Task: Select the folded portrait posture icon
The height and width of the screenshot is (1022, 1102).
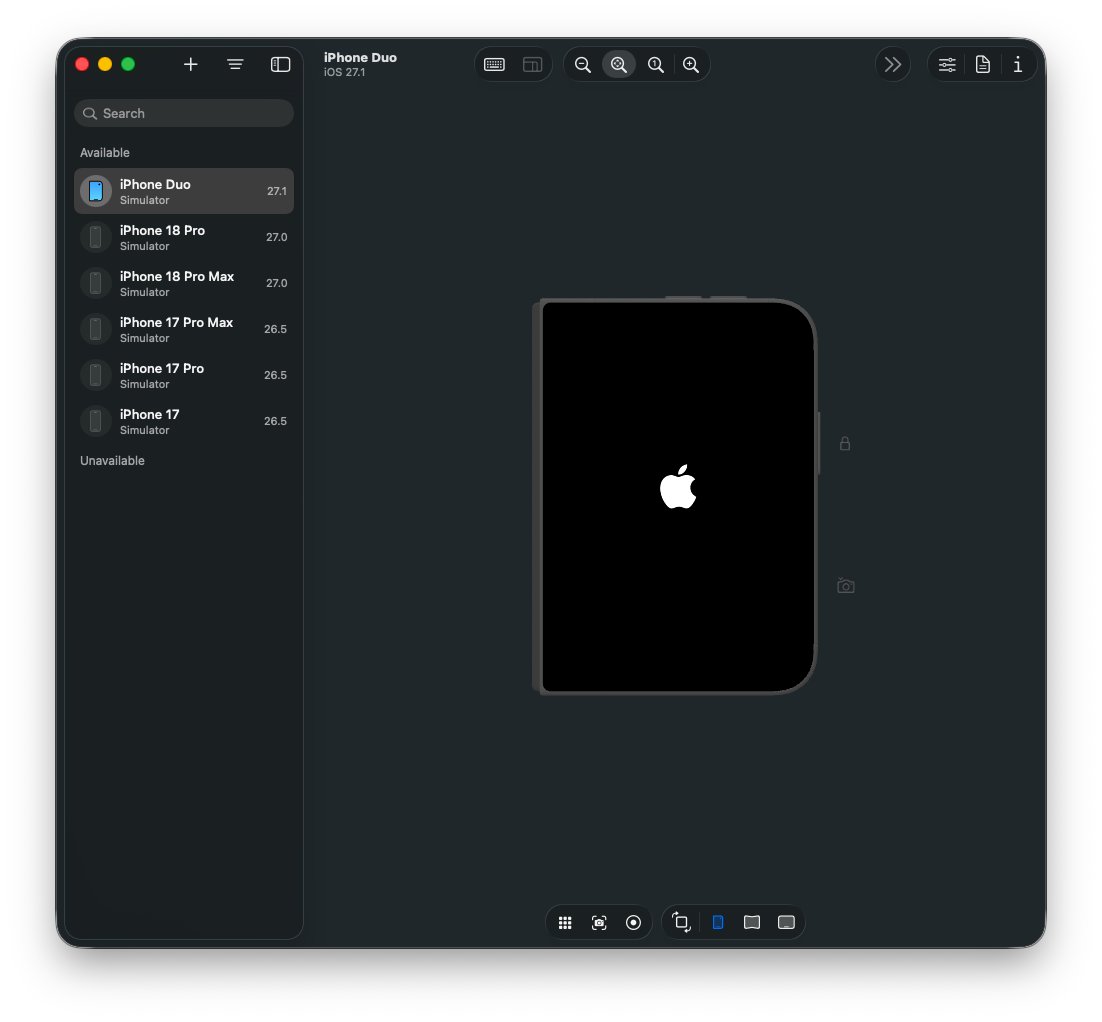Action: (x=718, y=923)
